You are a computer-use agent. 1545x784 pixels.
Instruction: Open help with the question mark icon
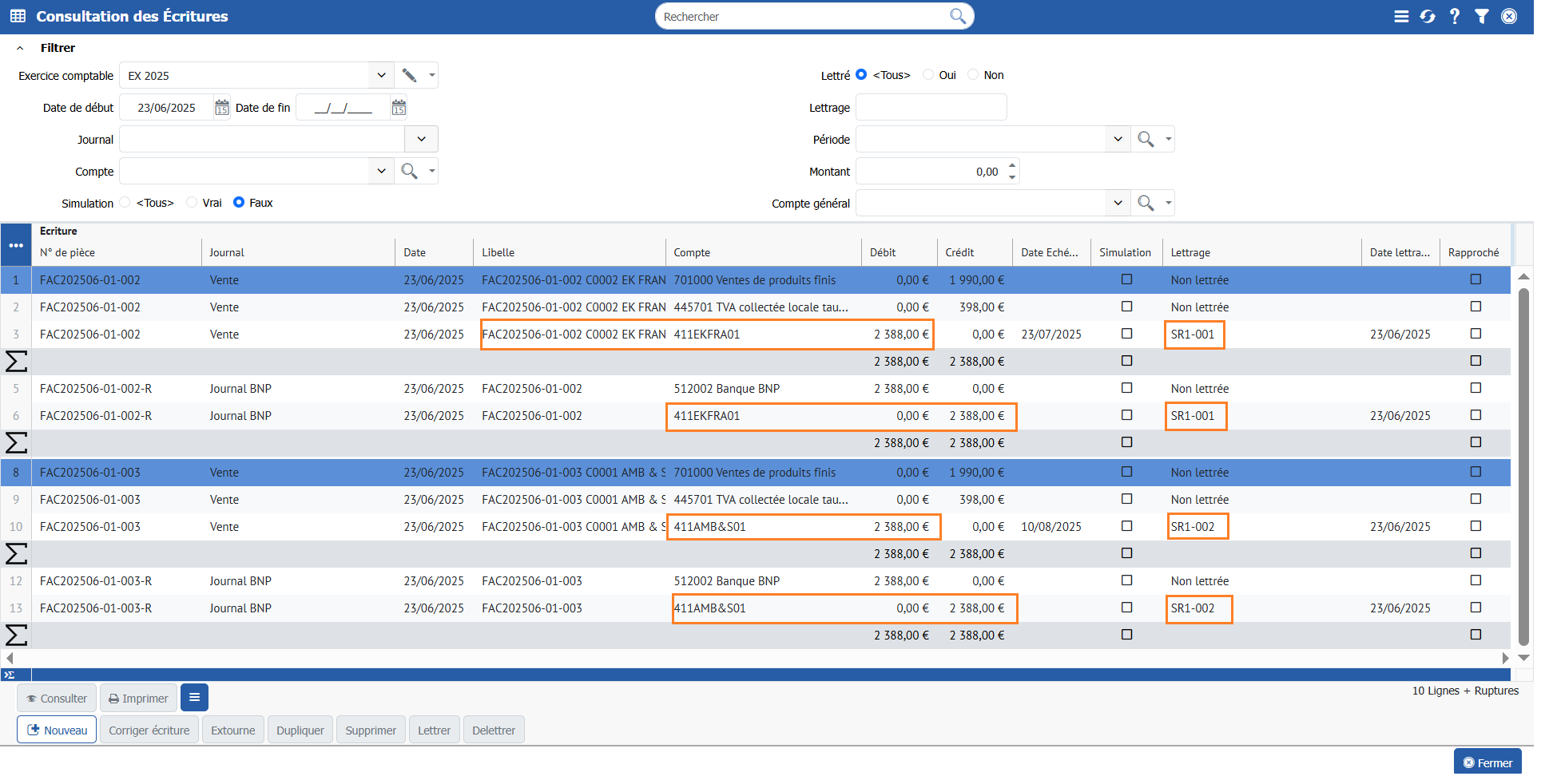point(1455,16)
